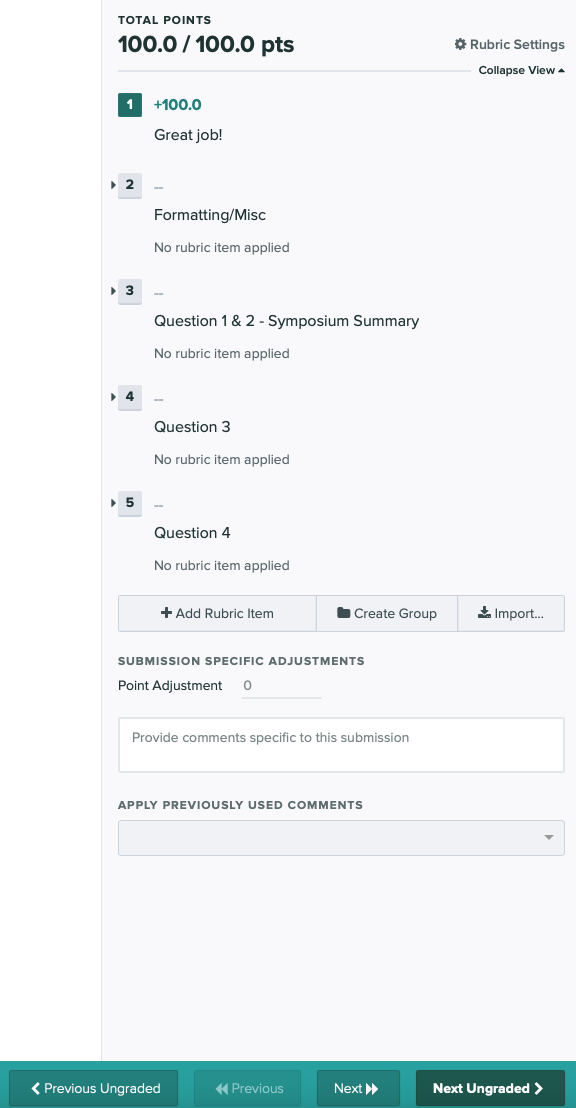Toggle rubric item 1 Great job
576x1108 pixels.
coord(130,105)
